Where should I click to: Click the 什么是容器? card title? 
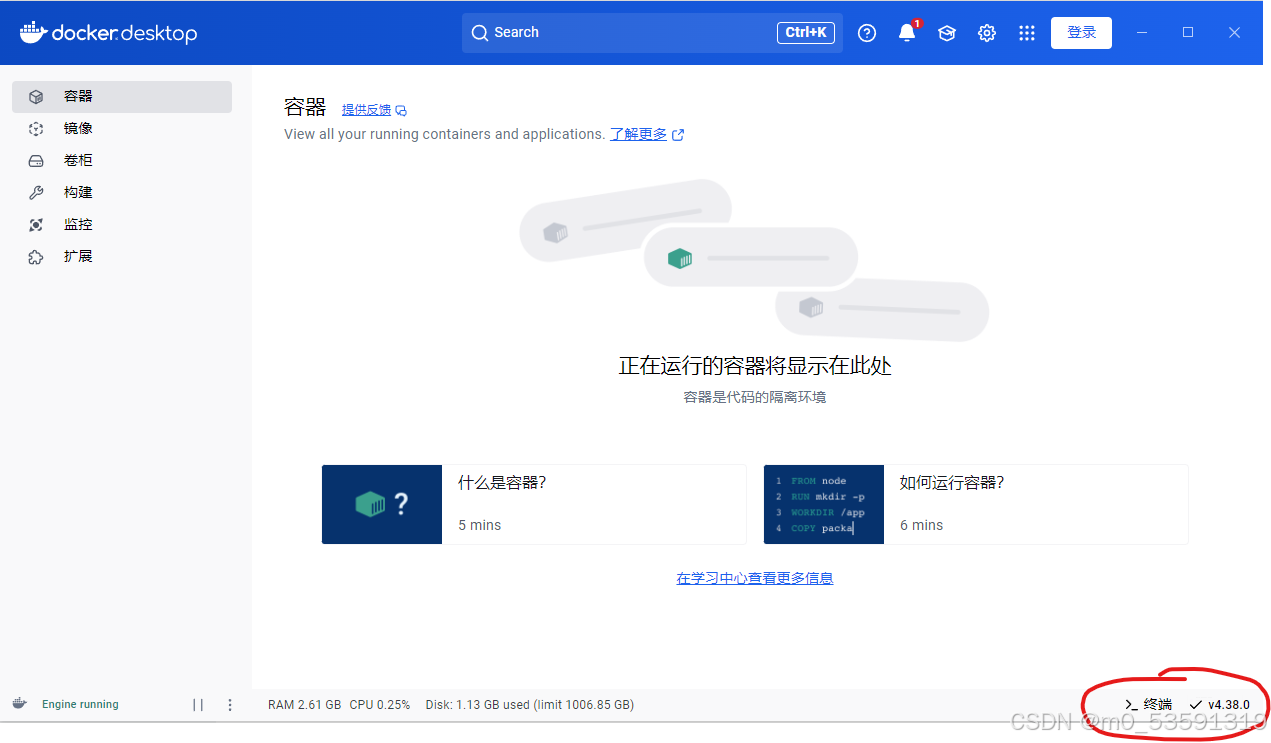[502, 483]
